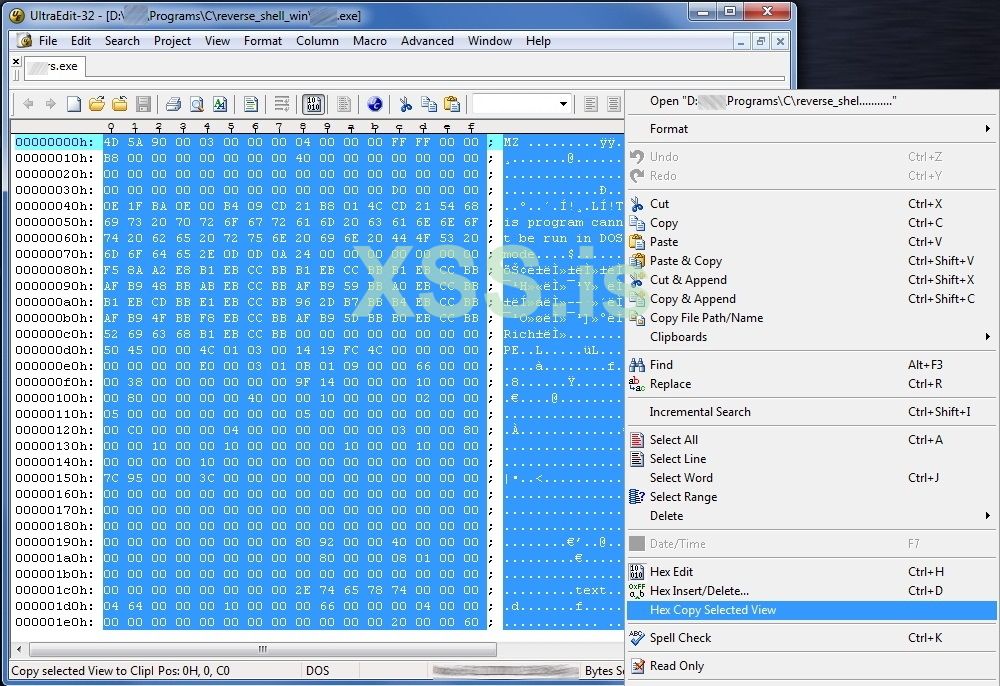Select Copy & Append context menu entry
The height and width of the screenshot is (686, 1000).
click(812, 299)
